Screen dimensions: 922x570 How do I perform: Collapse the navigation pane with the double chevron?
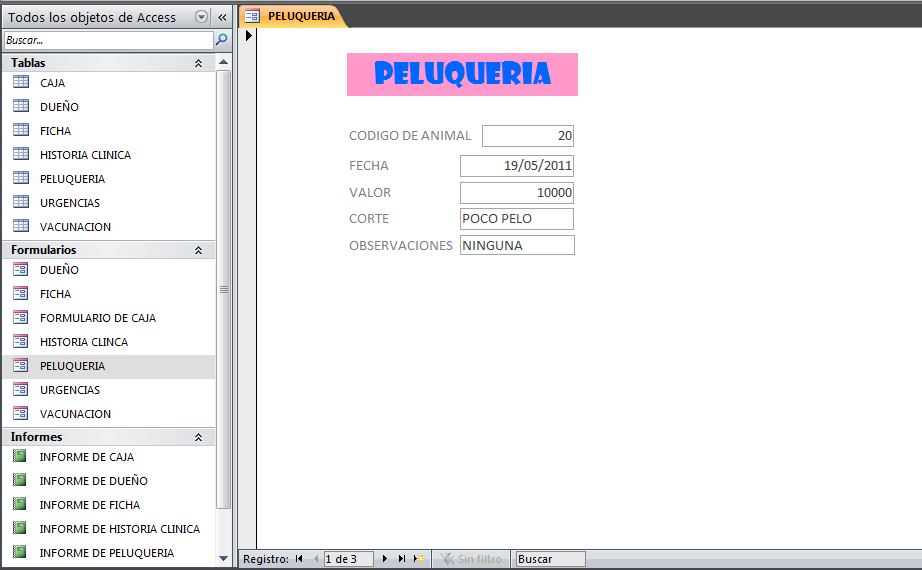tap(222, 17)
